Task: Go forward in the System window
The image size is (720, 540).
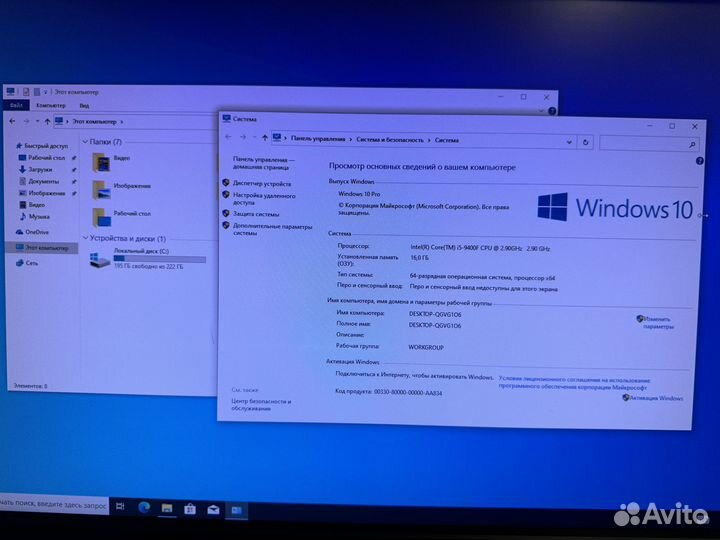Action: 243,137
